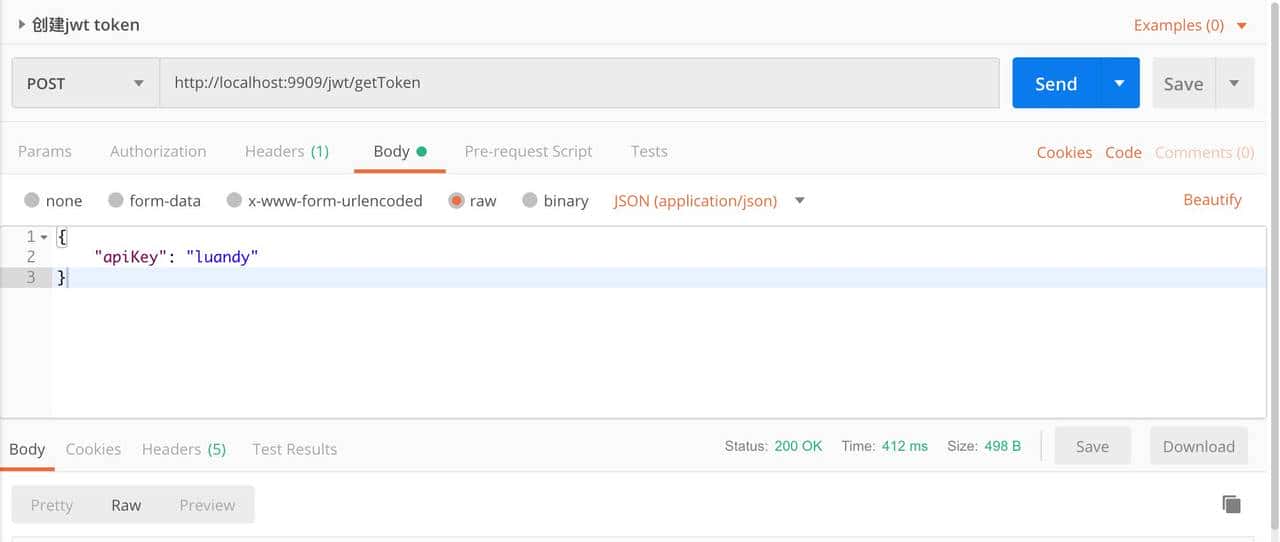The image size is (1280, 542).
Task: Open the Save options dropdown arrow
Action: pyautogui.click(x=1234, y=83)
